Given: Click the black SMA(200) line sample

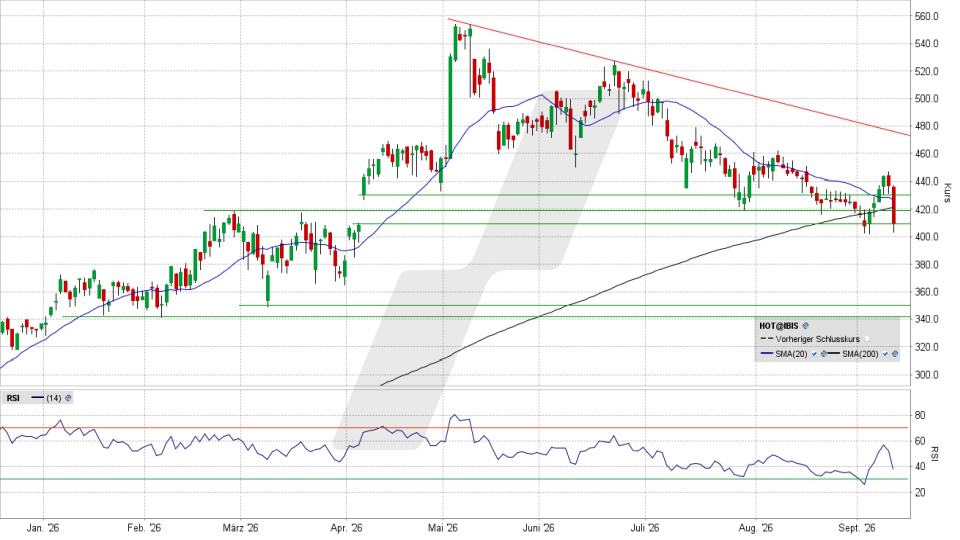Looking at the screenshot, I should (x=833, y=353).
